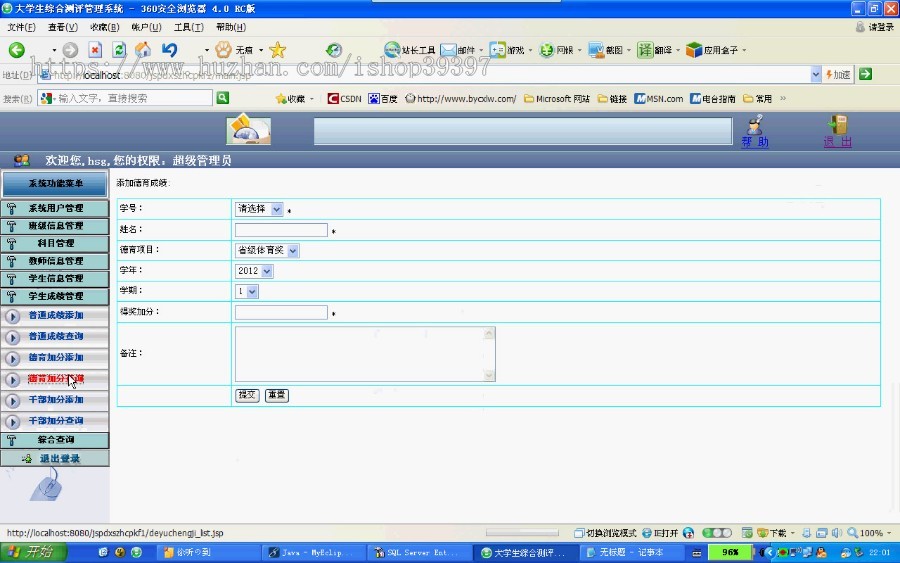Open the 下载 download manager in status bar
900x563 pixels.
[x=772, y=533]
